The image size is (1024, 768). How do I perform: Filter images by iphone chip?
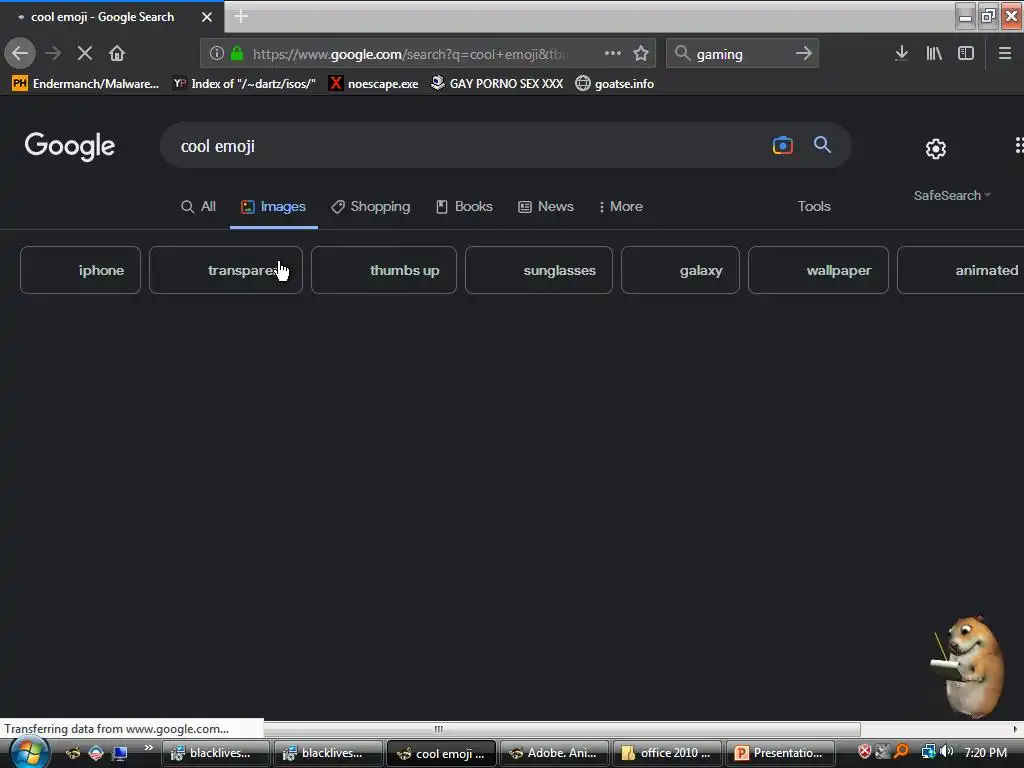(80, 270)
